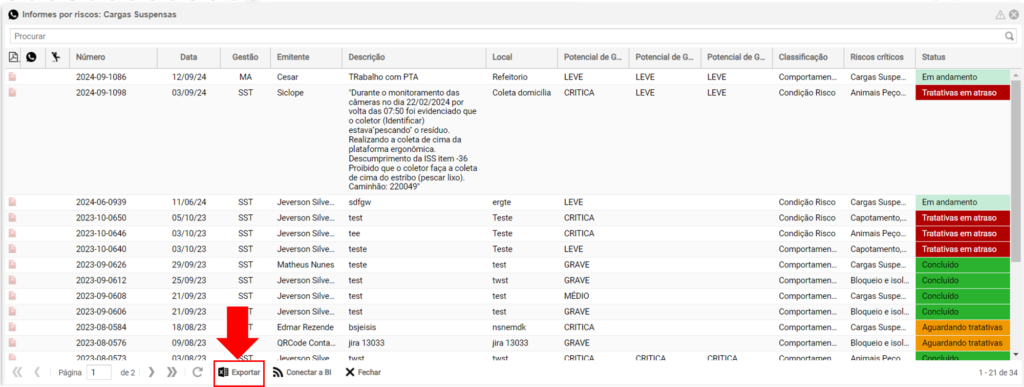This screenshot has height=387, width=1024.
Task: Select red 'Tratativas em atraso' status of 2024-09-1098
Action: (x=963, y=93)
